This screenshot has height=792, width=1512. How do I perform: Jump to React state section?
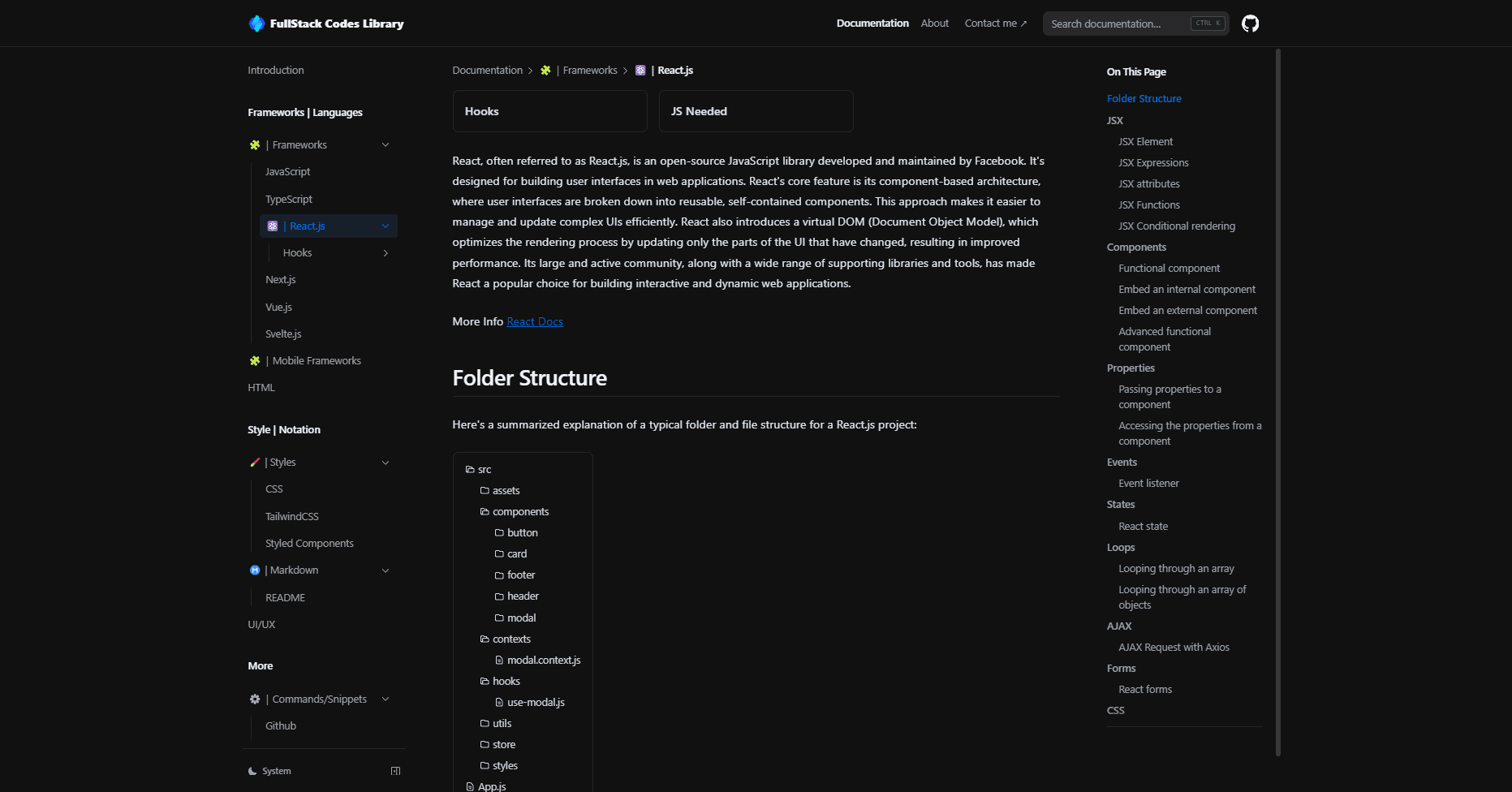click(x=1143, y=527)
